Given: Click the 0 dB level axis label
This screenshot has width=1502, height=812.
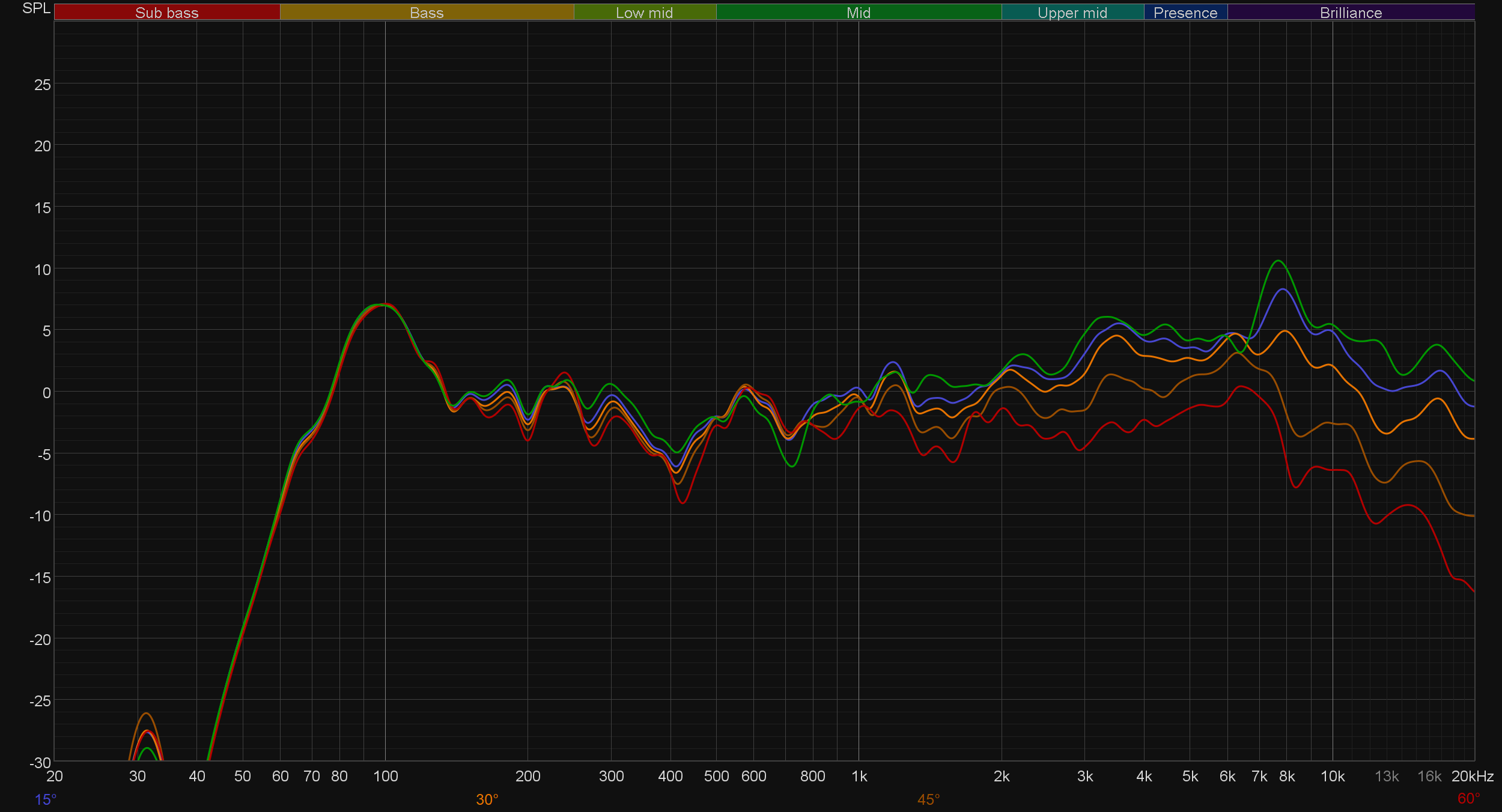Looking at the screenshot, I should [x=46, y=393].
